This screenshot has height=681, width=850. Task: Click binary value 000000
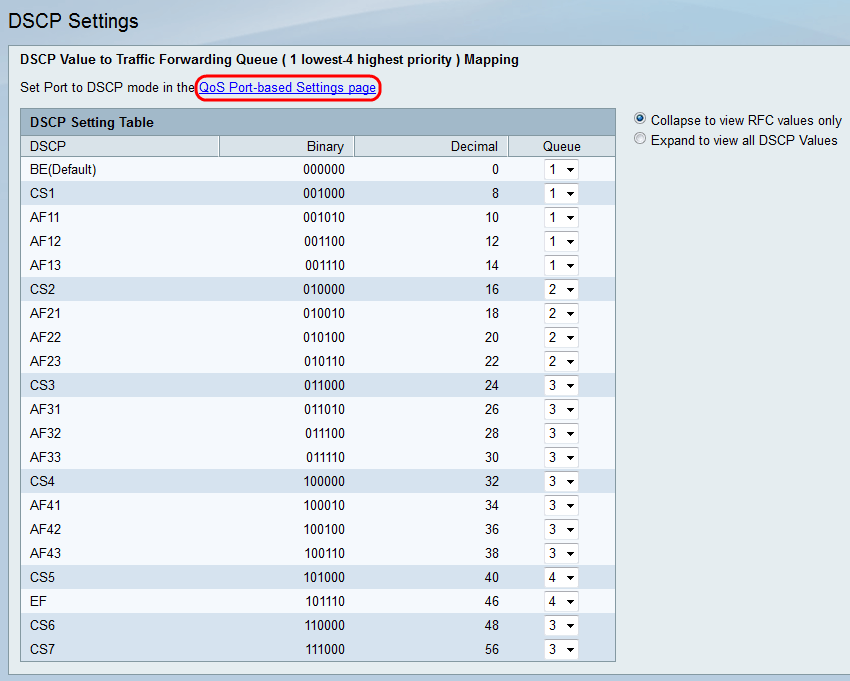324,170
